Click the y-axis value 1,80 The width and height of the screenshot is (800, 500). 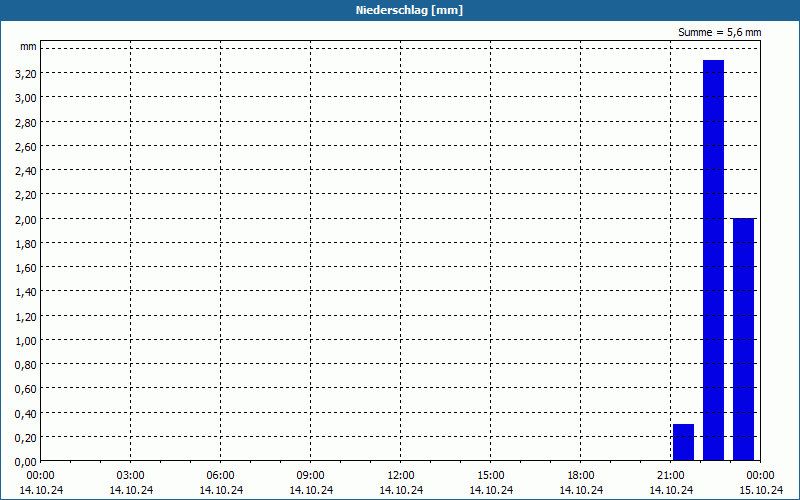point(26,244)
